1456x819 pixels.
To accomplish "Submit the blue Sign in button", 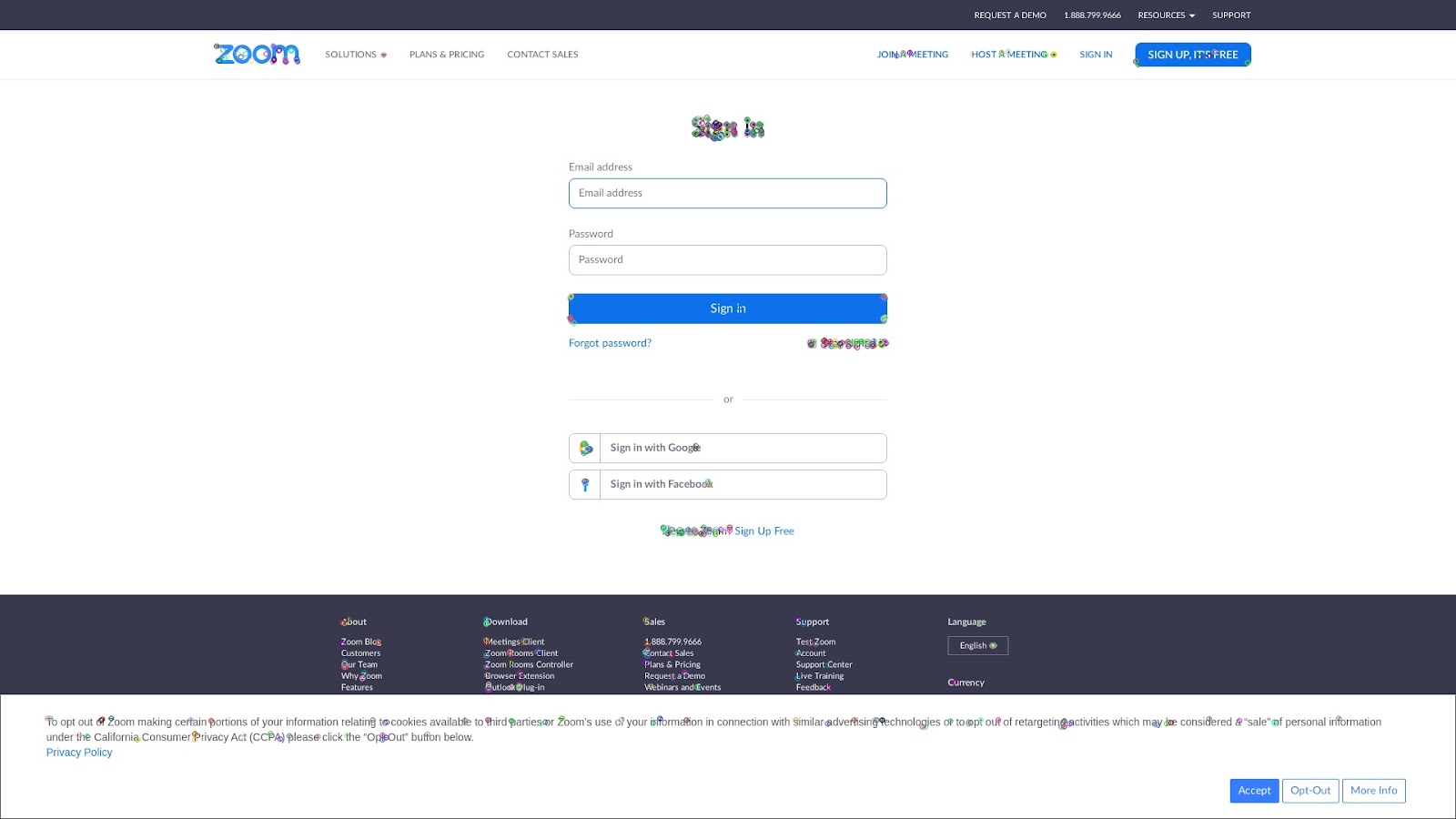I will point(728,308).
